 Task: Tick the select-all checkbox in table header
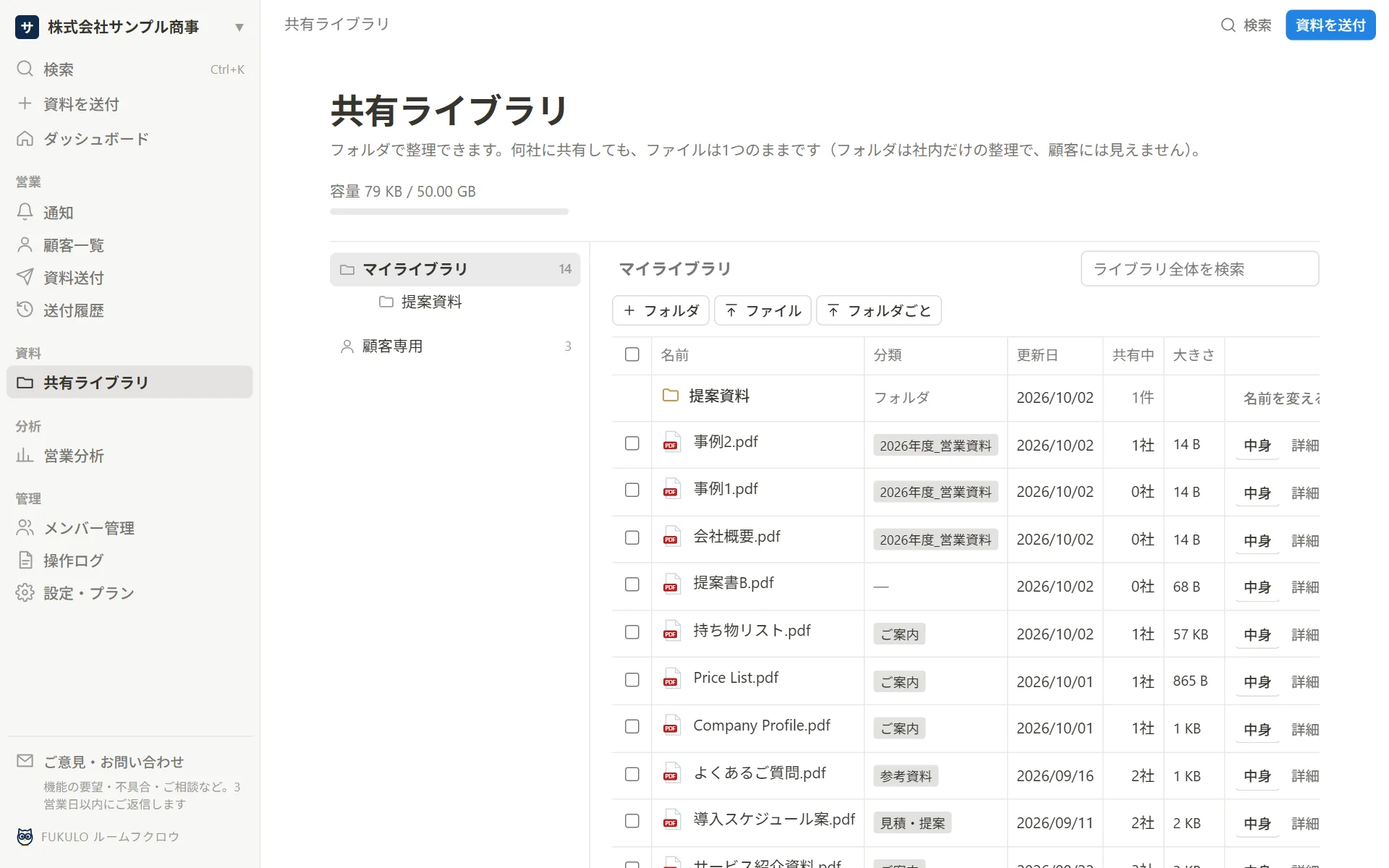[632, 354]
